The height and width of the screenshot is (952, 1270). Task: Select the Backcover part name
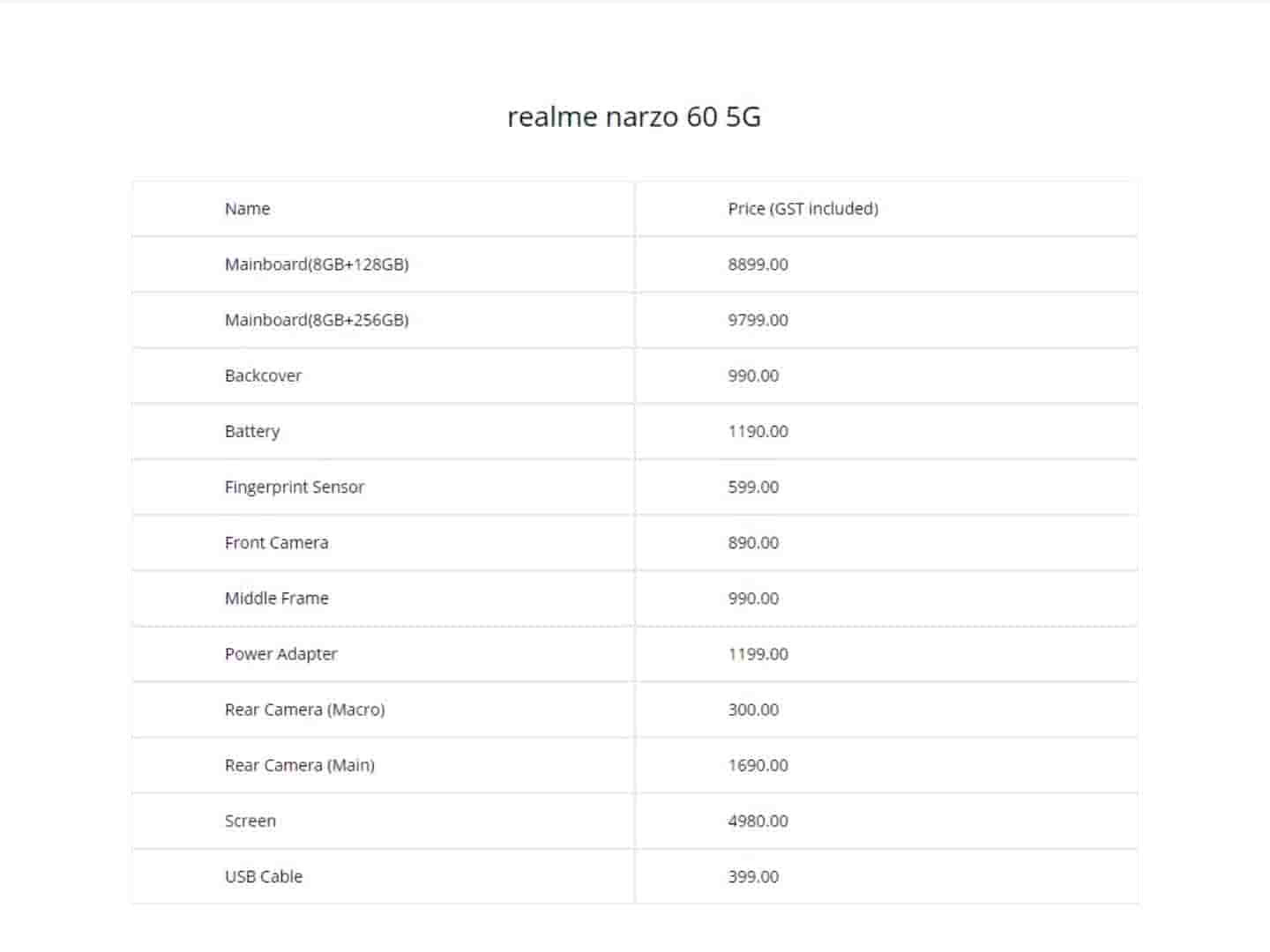click(263, 376)
